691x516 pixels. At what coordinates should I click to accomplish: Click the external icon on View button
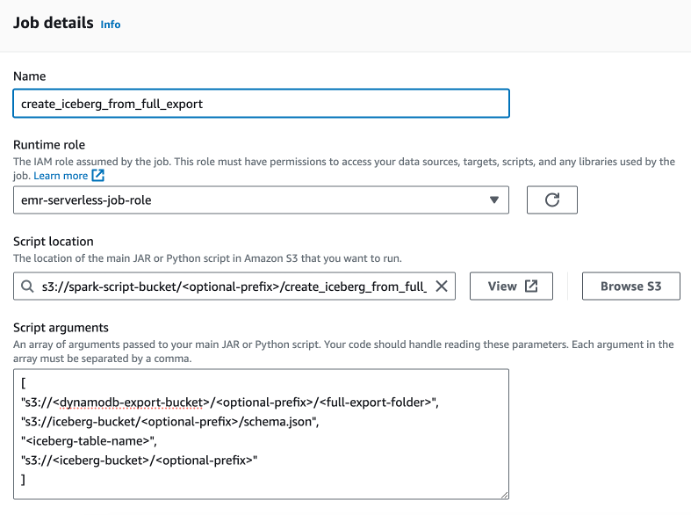tap(531, 286)
